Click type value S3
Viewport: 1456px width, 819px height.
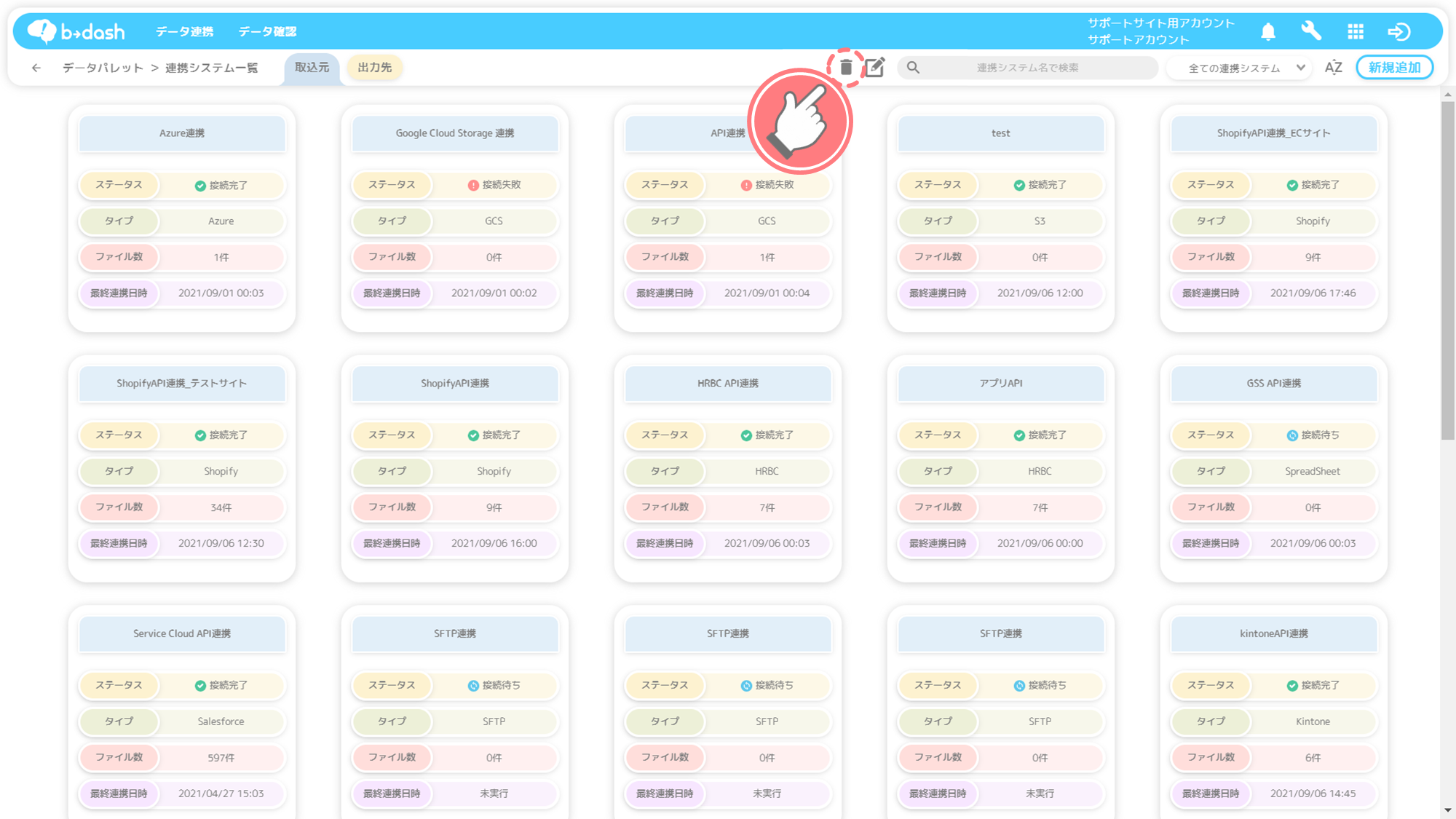tap(1040, 221)
